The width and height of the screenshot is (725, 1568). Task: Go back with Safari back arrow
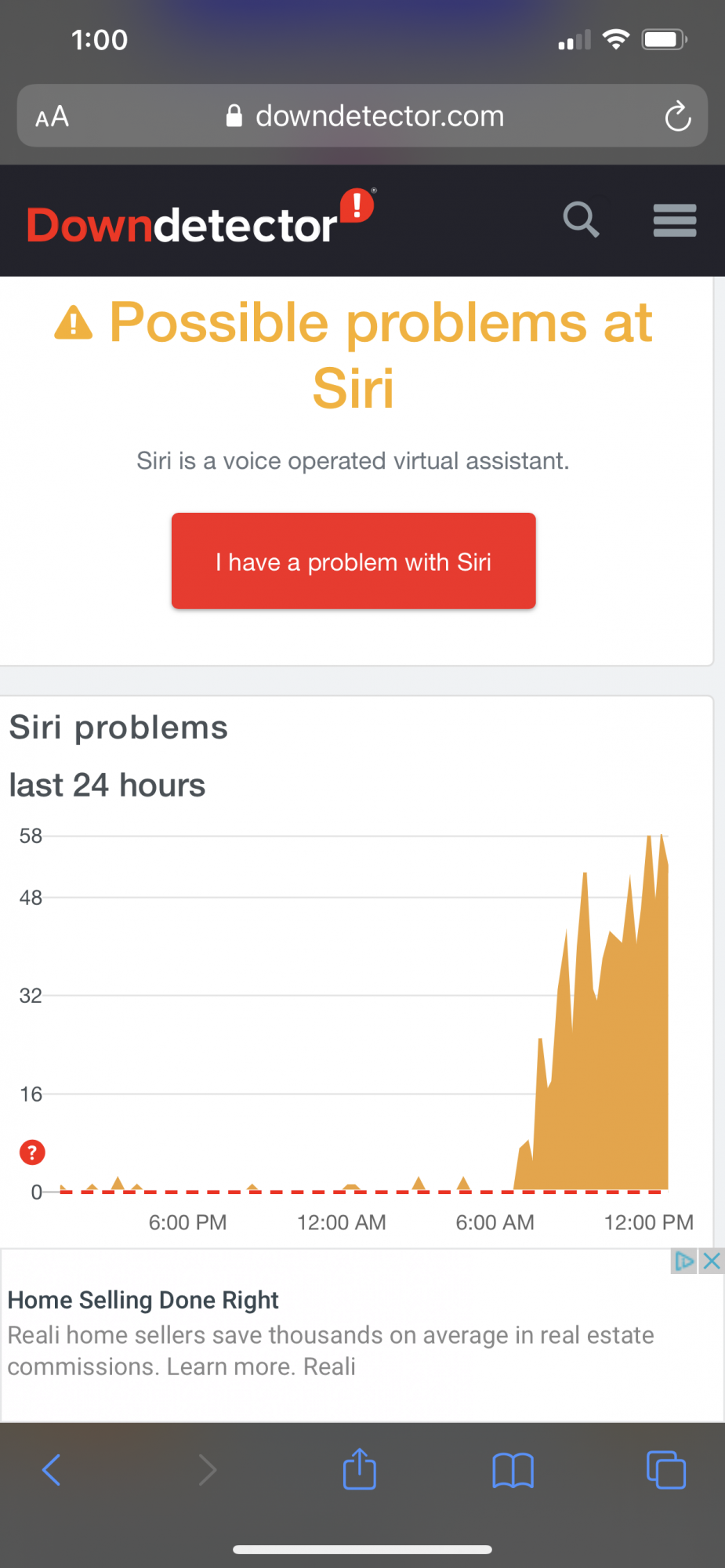point(52,1470)
